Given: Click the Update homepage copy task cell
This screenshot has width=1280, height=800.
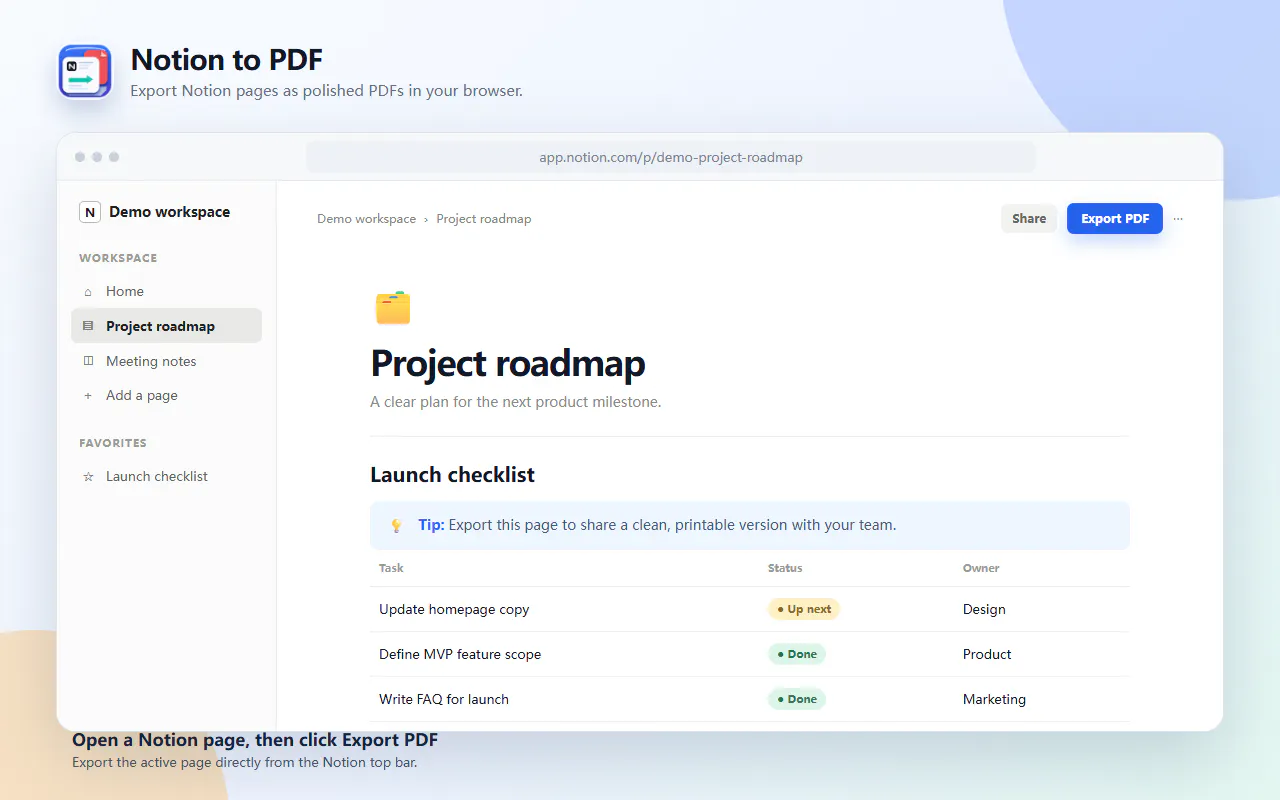Looking at the screenshot, I should (x=454, y=609).
